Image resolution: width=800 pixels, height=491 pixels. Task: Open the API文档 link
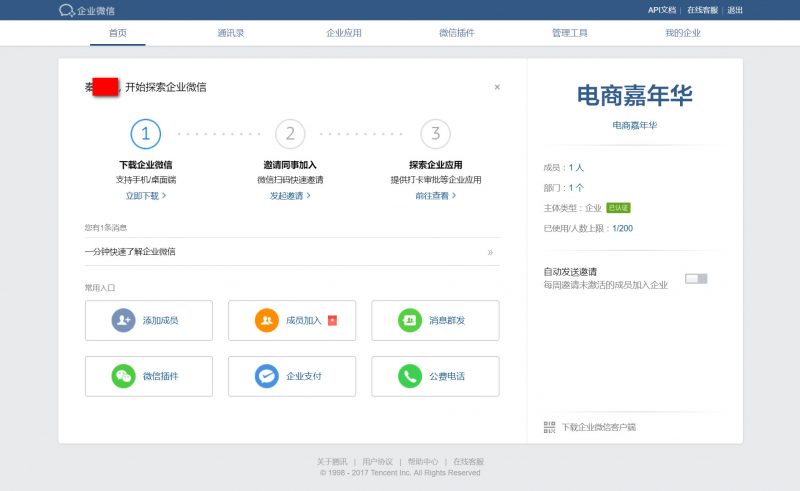click(x=662, y=10)
